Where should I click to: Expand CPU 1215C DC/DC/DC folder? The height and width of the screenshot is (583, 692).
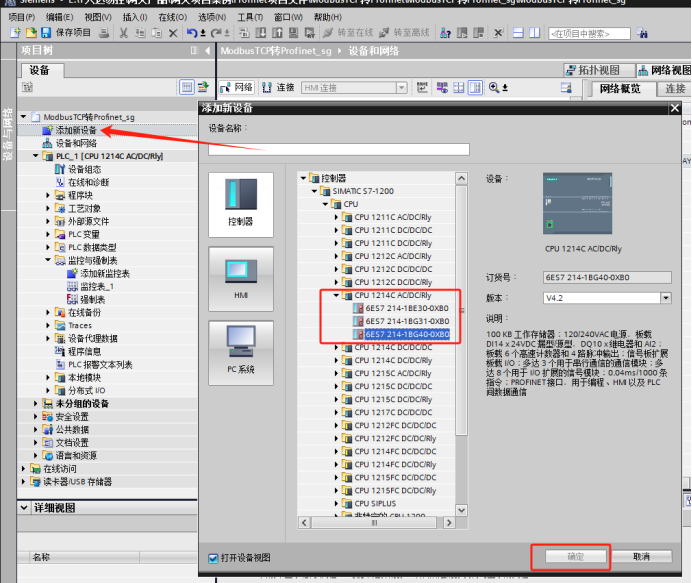click(x=336, y=386)
